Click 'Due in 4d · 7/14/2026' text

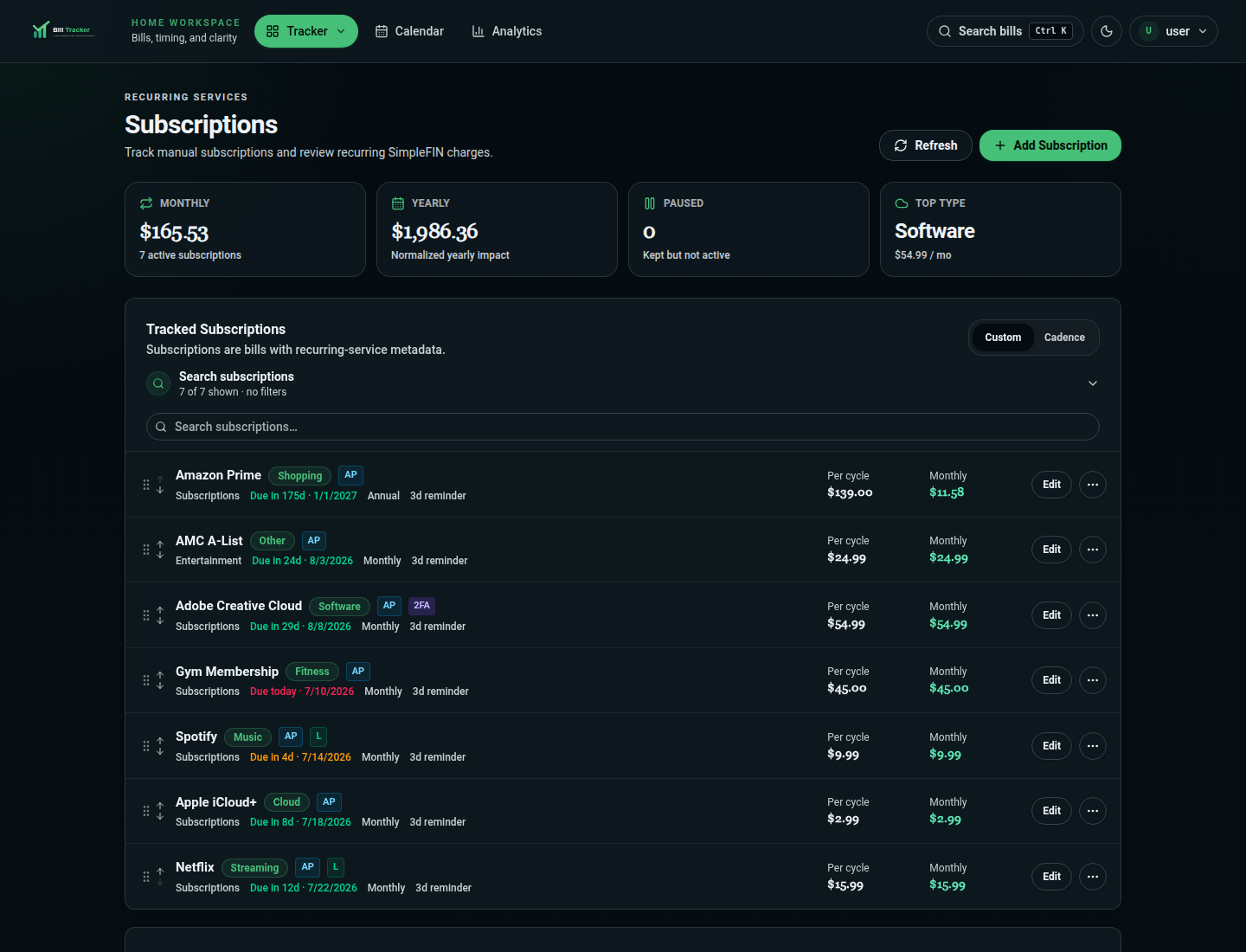click(x=300, y=757)
